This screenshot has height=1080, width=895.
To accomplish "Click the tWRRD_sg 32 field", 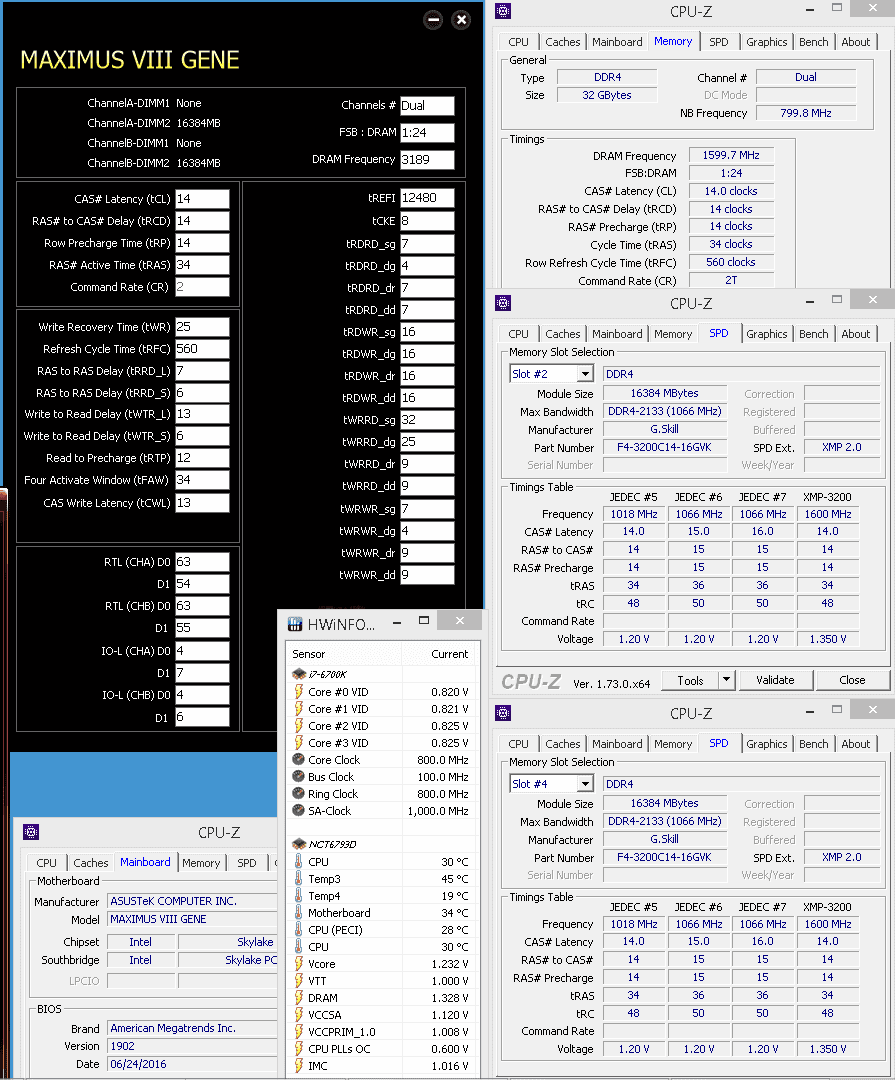I will point(427,420).
